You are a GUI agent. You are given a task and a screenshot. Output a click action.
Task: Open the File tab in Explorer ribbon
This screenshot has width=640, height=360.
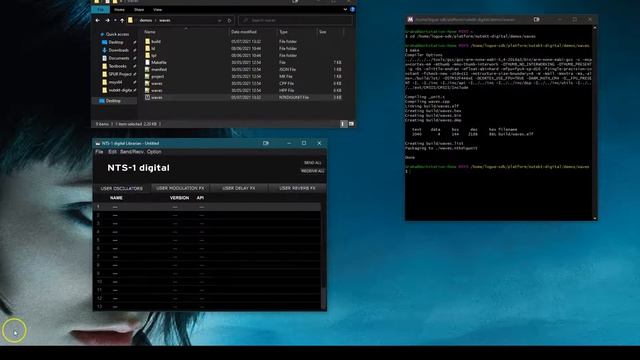100,9
